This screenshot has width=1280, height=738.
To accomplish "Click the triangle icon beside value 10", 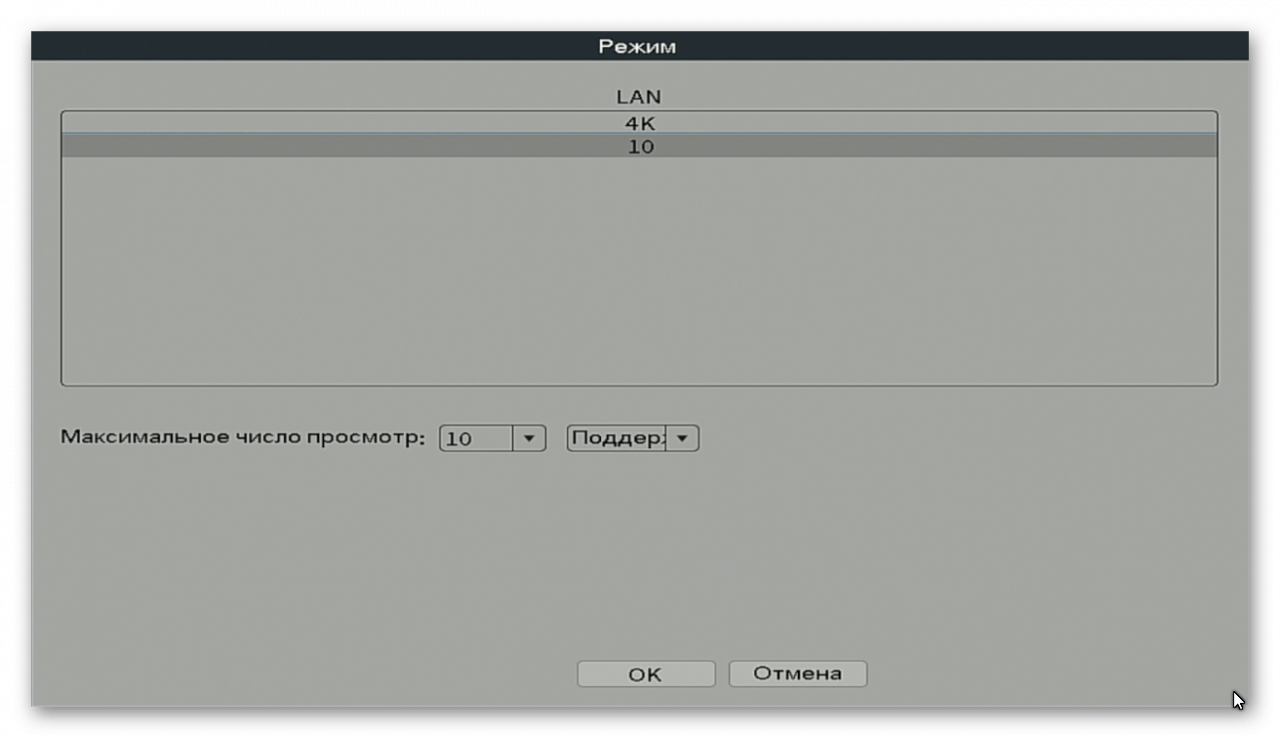I will 529,438.
